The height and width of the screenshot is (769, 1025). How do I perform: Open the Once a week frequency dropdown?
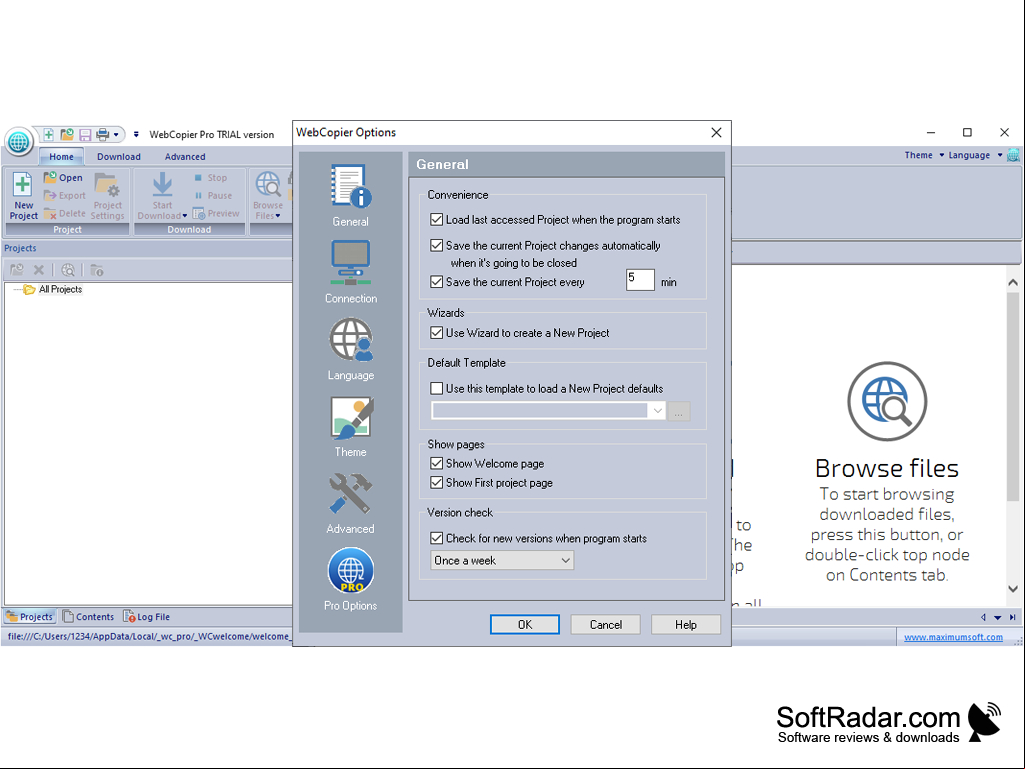point(502,560)
